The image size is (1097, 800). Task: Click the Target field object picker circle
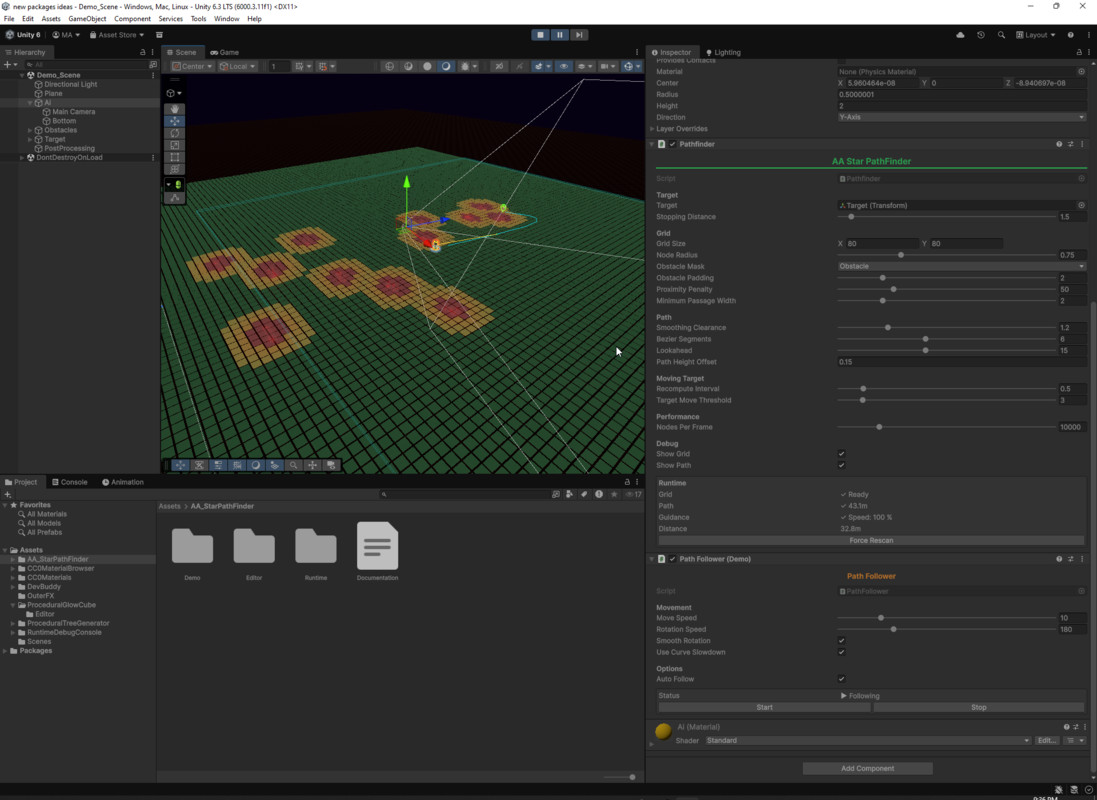1081,206
